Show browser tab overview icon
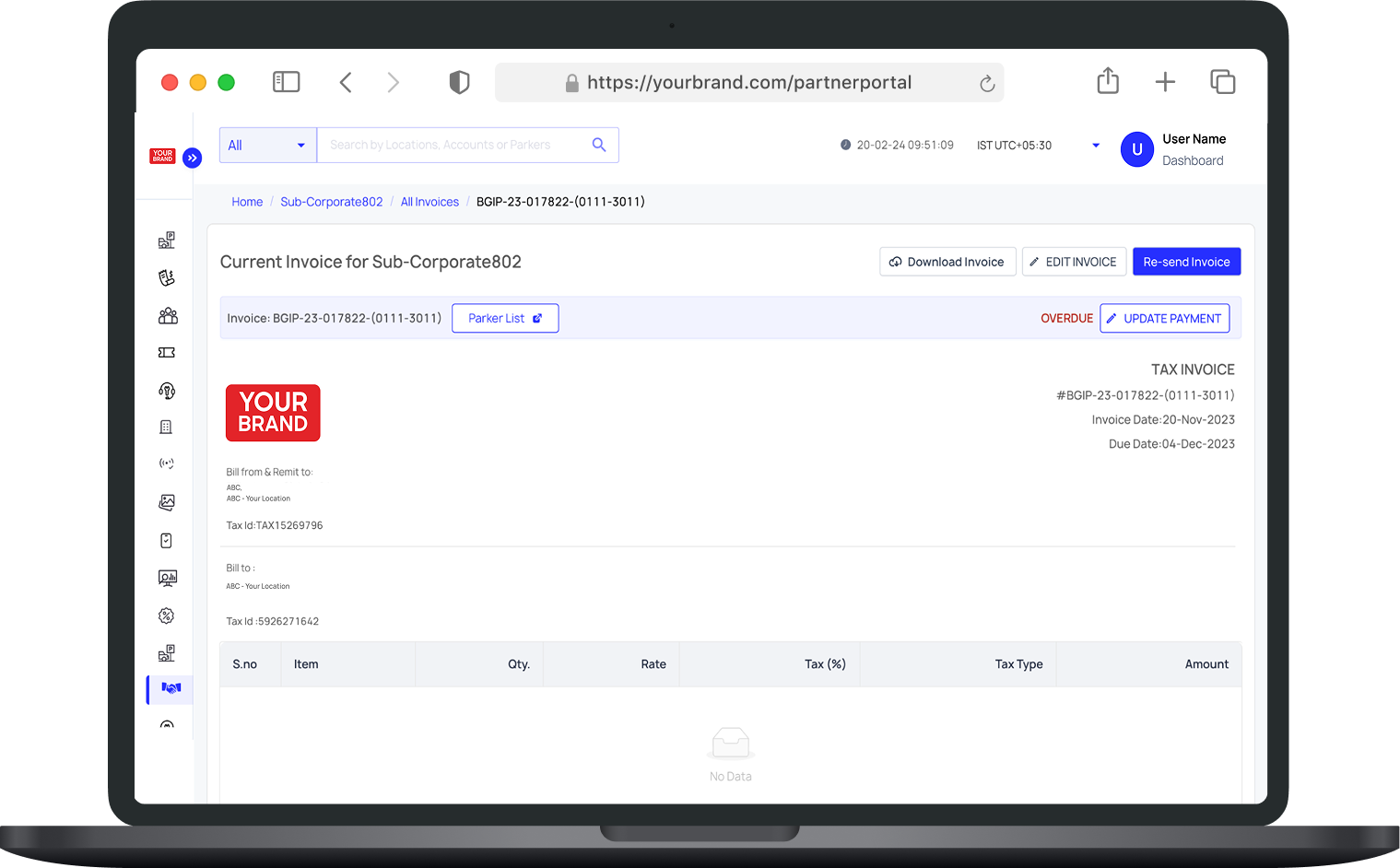1400x868 pixels. 1222,82
